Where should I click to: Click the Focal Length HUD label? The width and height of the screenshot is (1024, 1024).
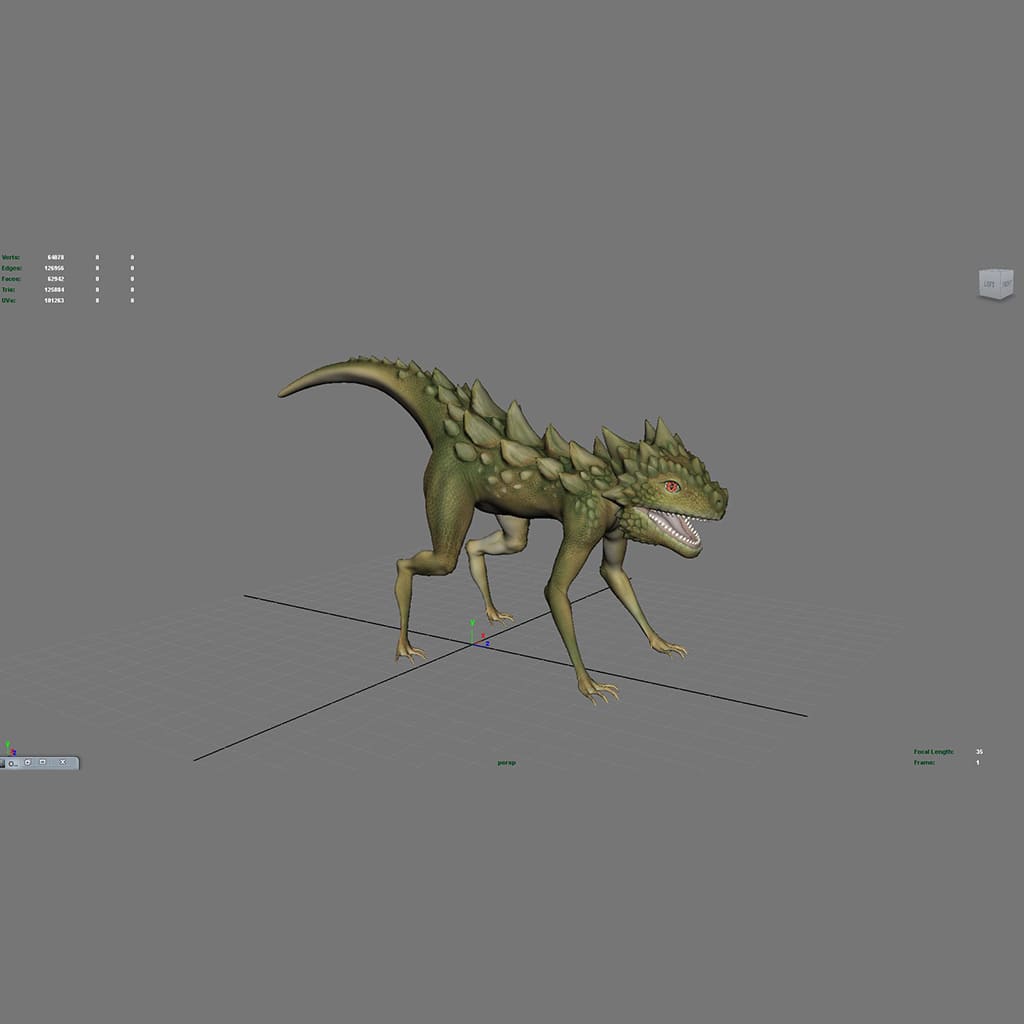(x=933, y=751)
